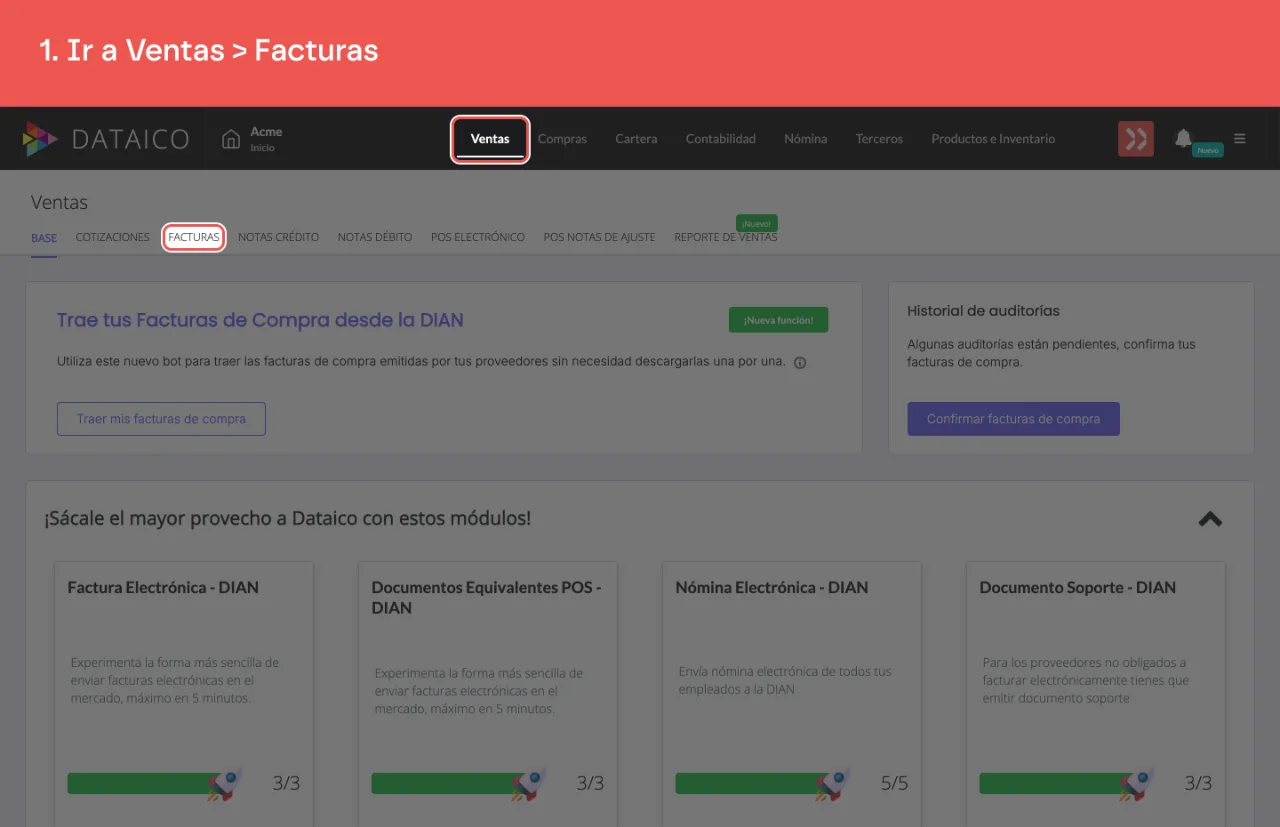Click Traer mis facturas de compra
Viewport: 1280px width, 827px height.
click(161, 419)
